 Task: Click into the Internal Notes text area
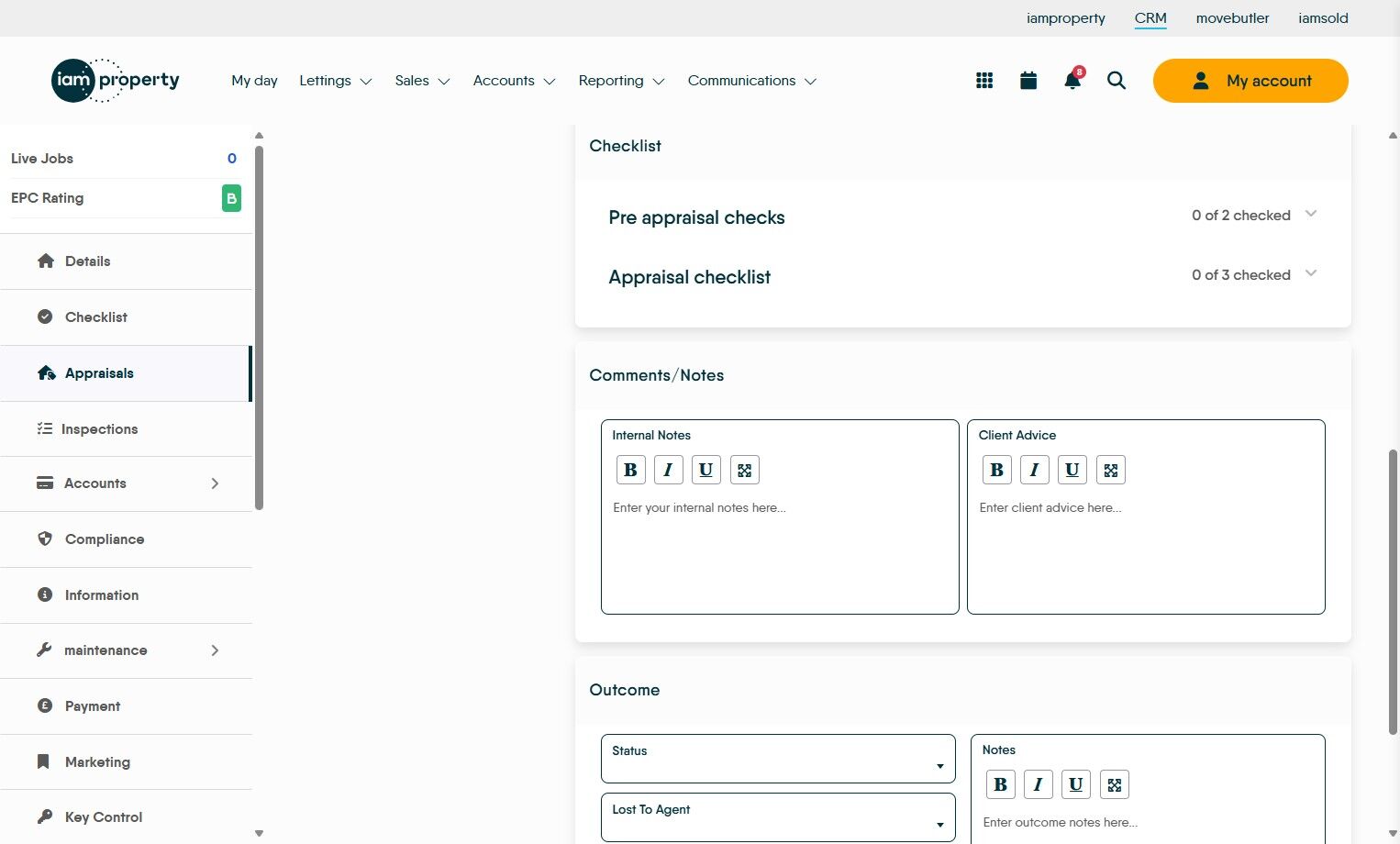pyautogui.click(x=780, y=554)
